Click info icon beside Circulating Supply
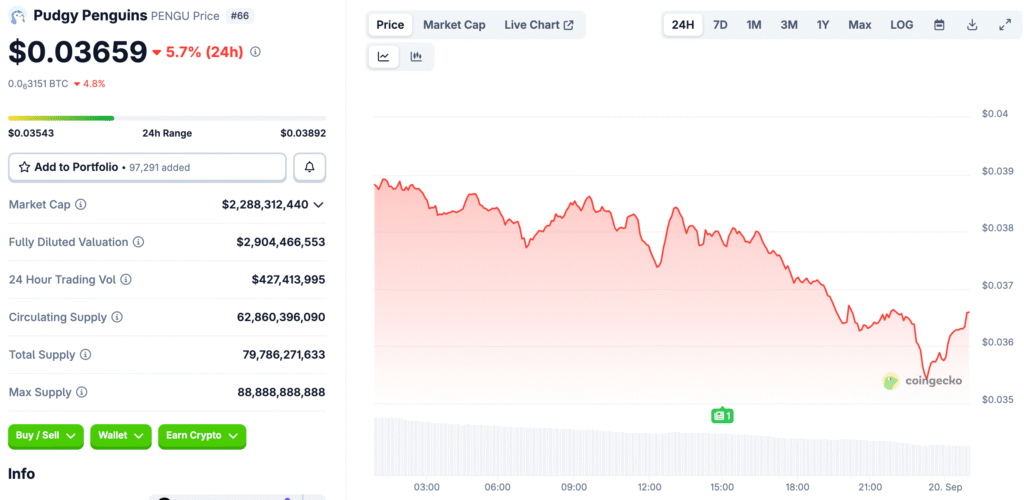1024x500 pixels. click(x=117, y=317)
